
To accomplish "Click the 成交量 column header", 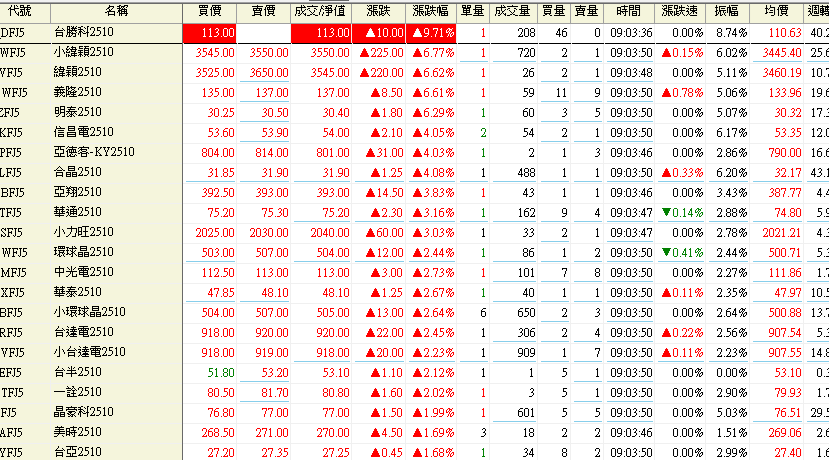I will 514,11.
